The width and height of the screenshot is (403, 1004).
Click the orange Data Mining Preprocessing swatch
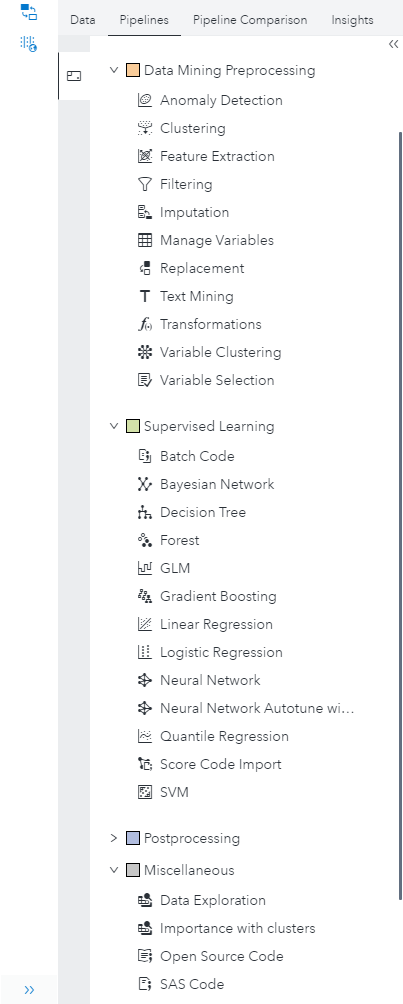133,70
